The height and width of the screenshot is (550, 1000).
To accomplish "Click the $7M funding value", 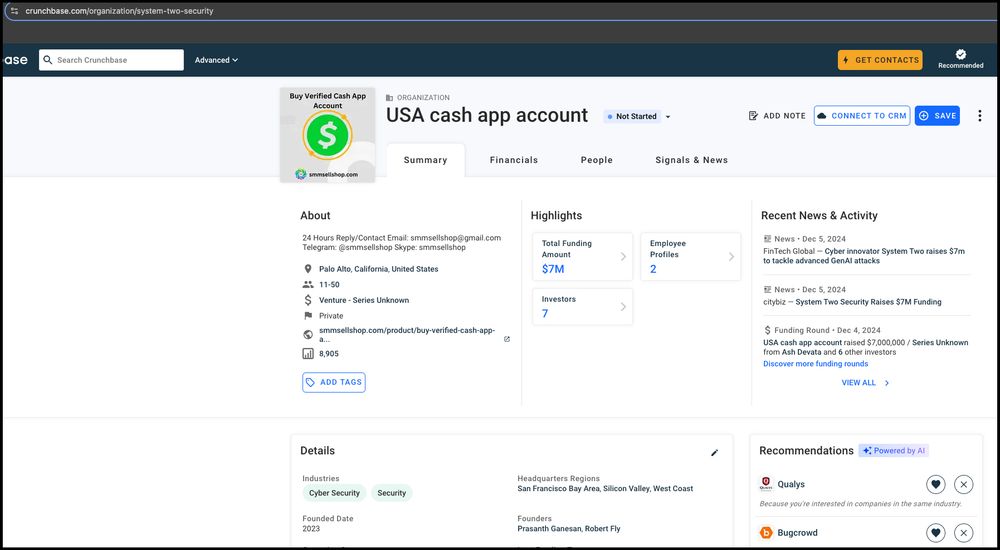I will pyautogui.click(x=553, y=269).
